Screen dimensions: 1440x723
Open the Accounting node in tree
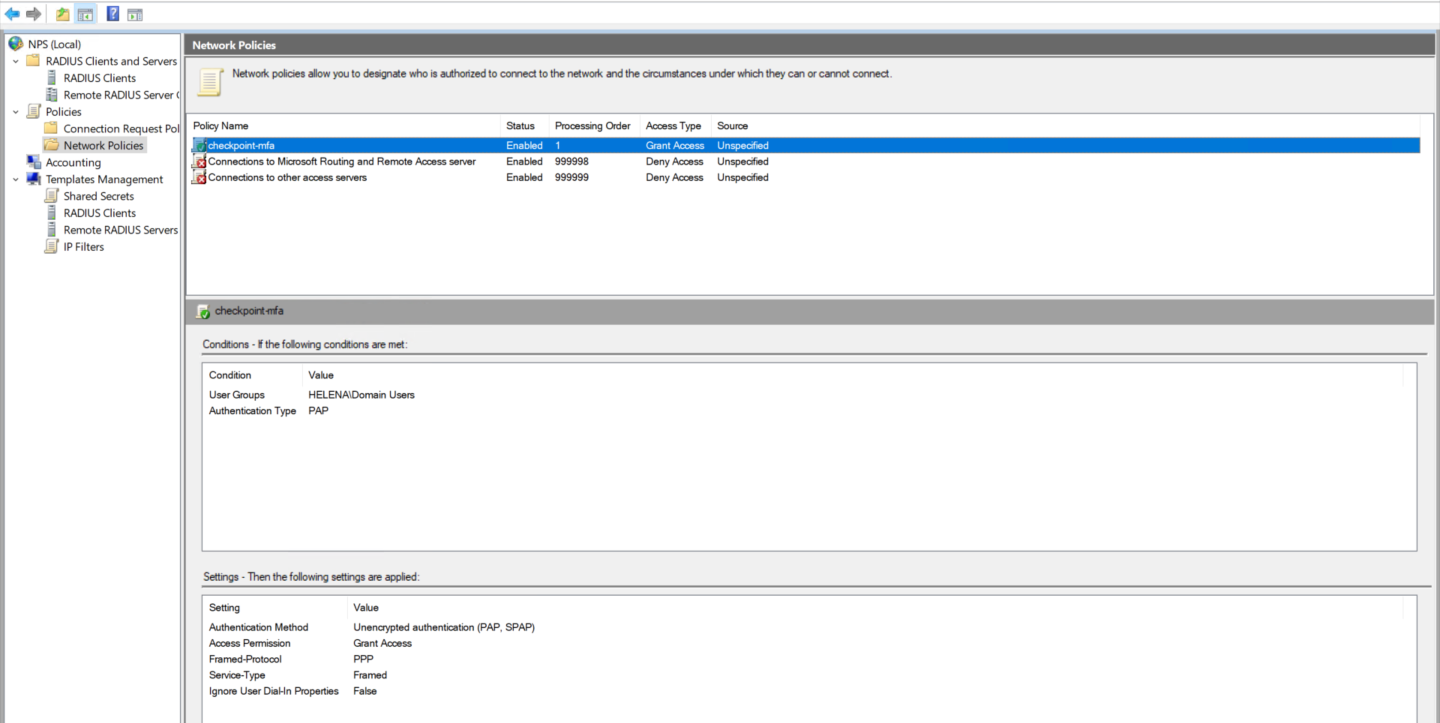coord(73,162)
